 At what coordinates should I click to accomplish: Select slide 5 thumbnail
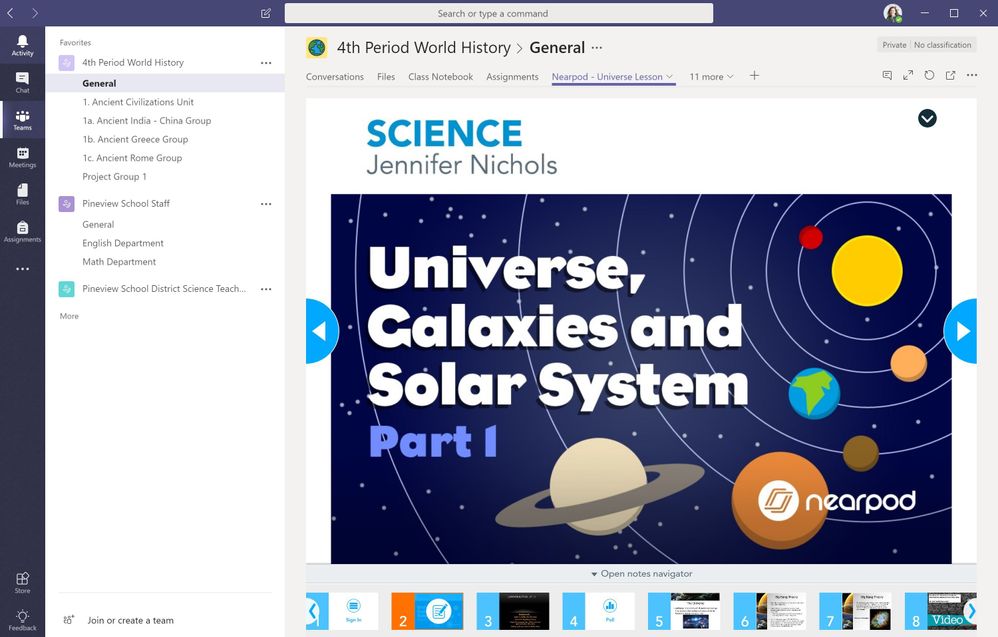click(684, 611)
